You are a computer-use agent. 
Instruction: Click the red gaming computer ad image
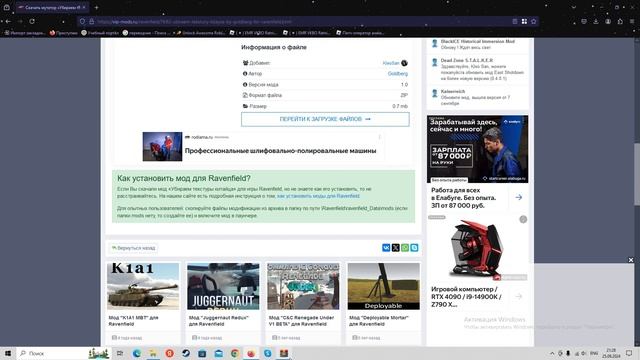pos(478,249)
